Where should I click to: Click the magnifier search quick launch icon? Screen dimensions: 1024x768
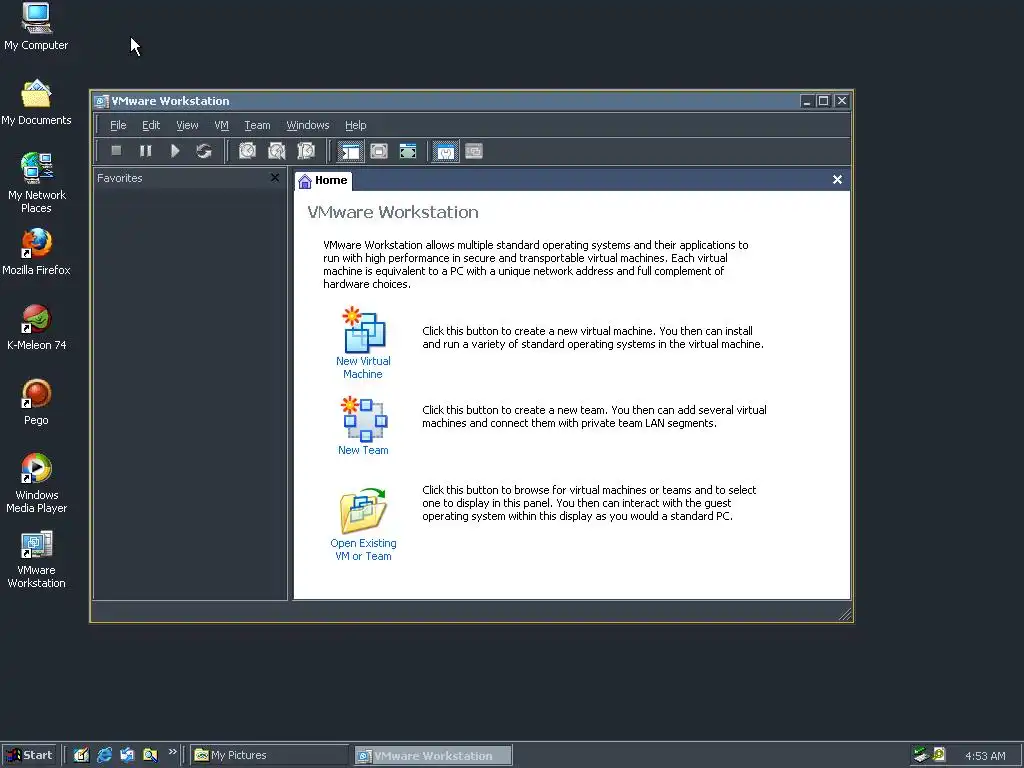(x=150, y=755)
